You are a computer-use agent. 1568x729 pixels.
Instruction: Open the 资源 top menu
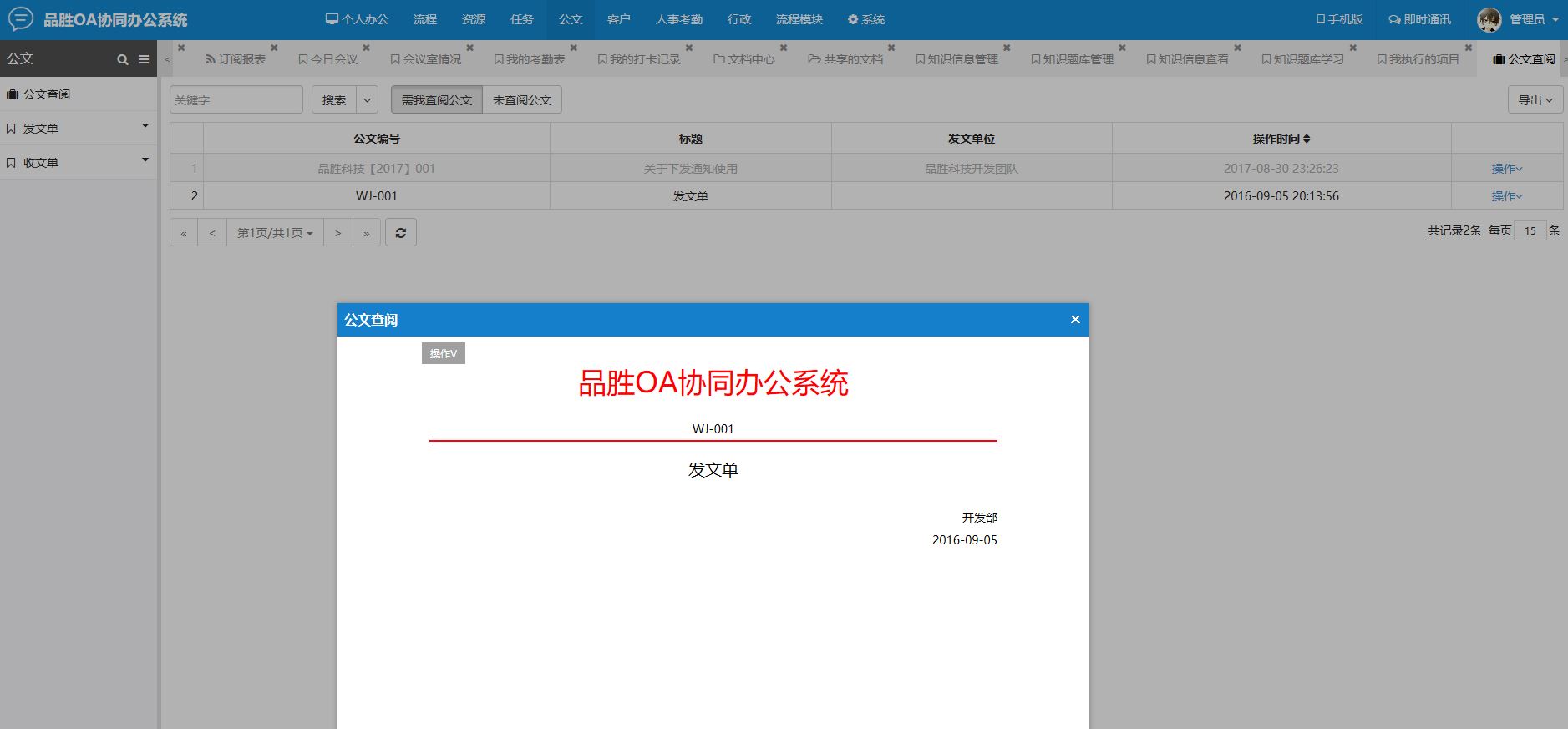[x=474, y=19]
